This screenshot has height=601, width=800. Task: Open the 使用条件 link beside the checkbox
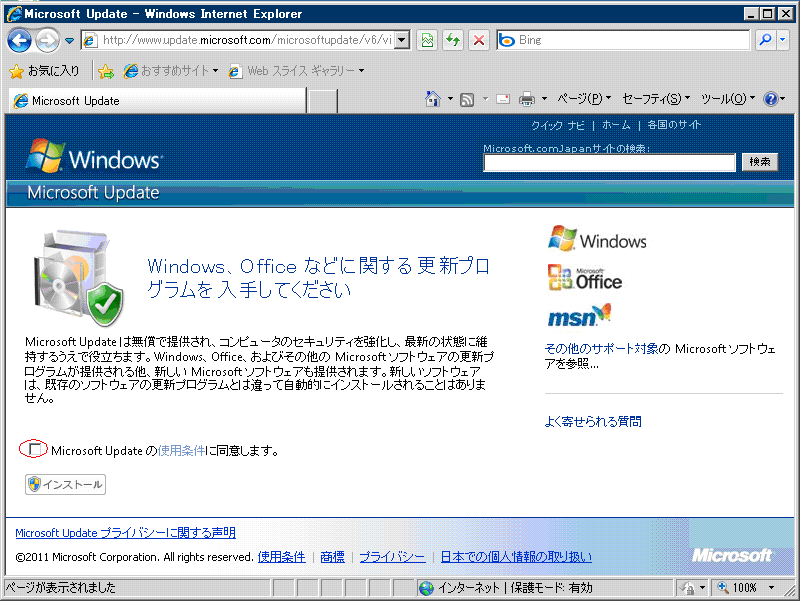pyautogui.click(x=181, y=450)
